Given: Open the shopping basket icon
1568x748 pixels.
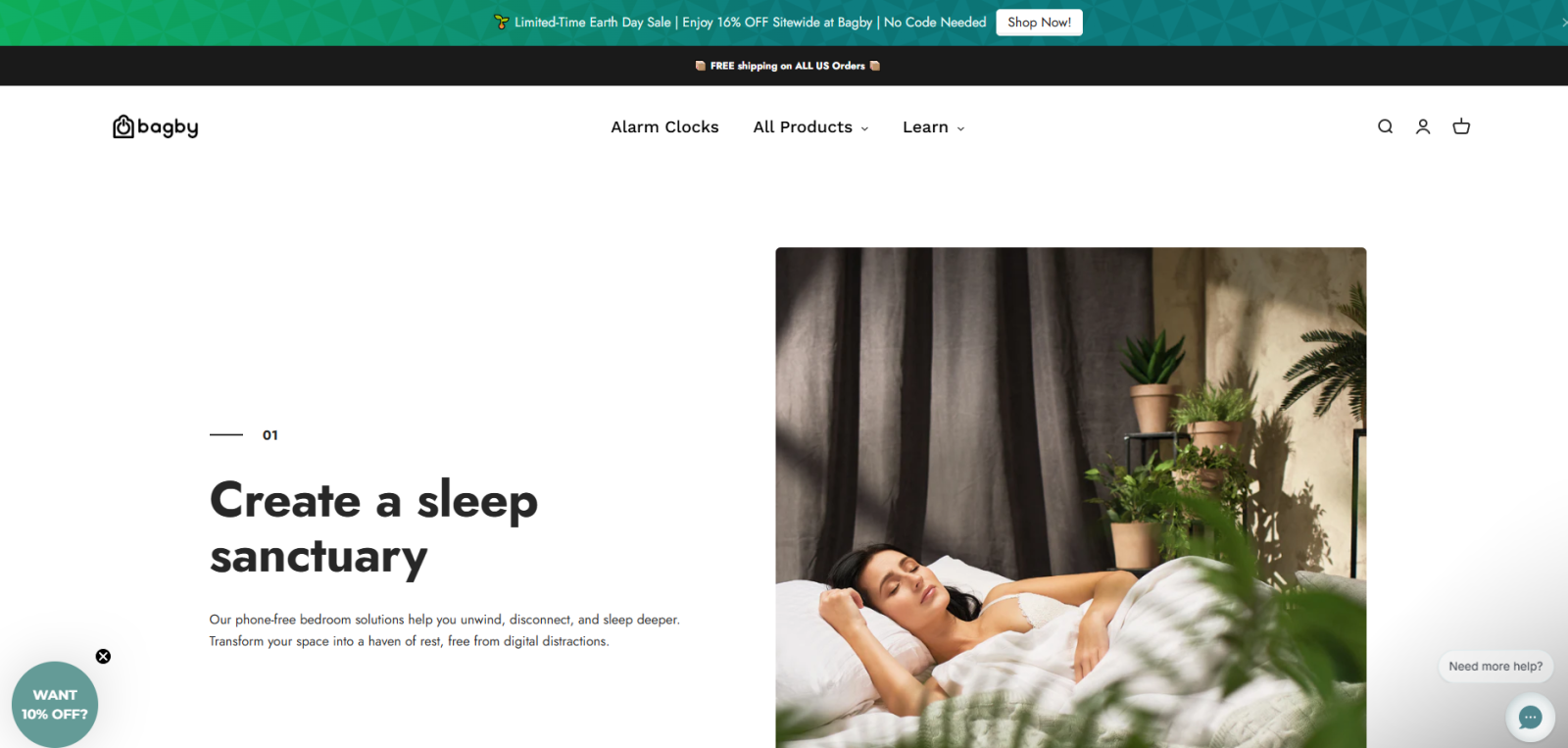Looking at the screenshot, I should 1461,126.
